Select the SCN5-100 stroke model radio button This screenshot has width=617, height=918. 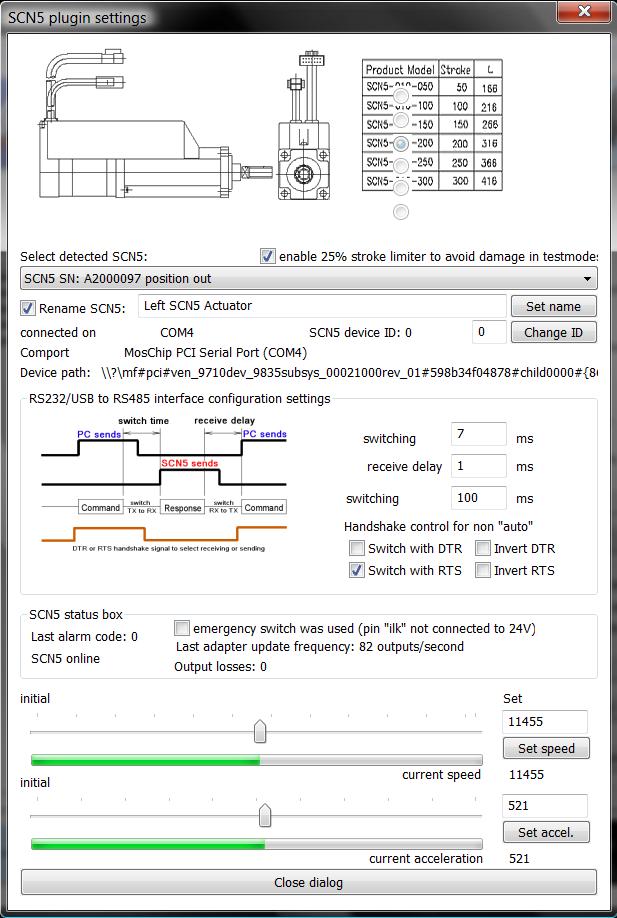pos(400,119)
